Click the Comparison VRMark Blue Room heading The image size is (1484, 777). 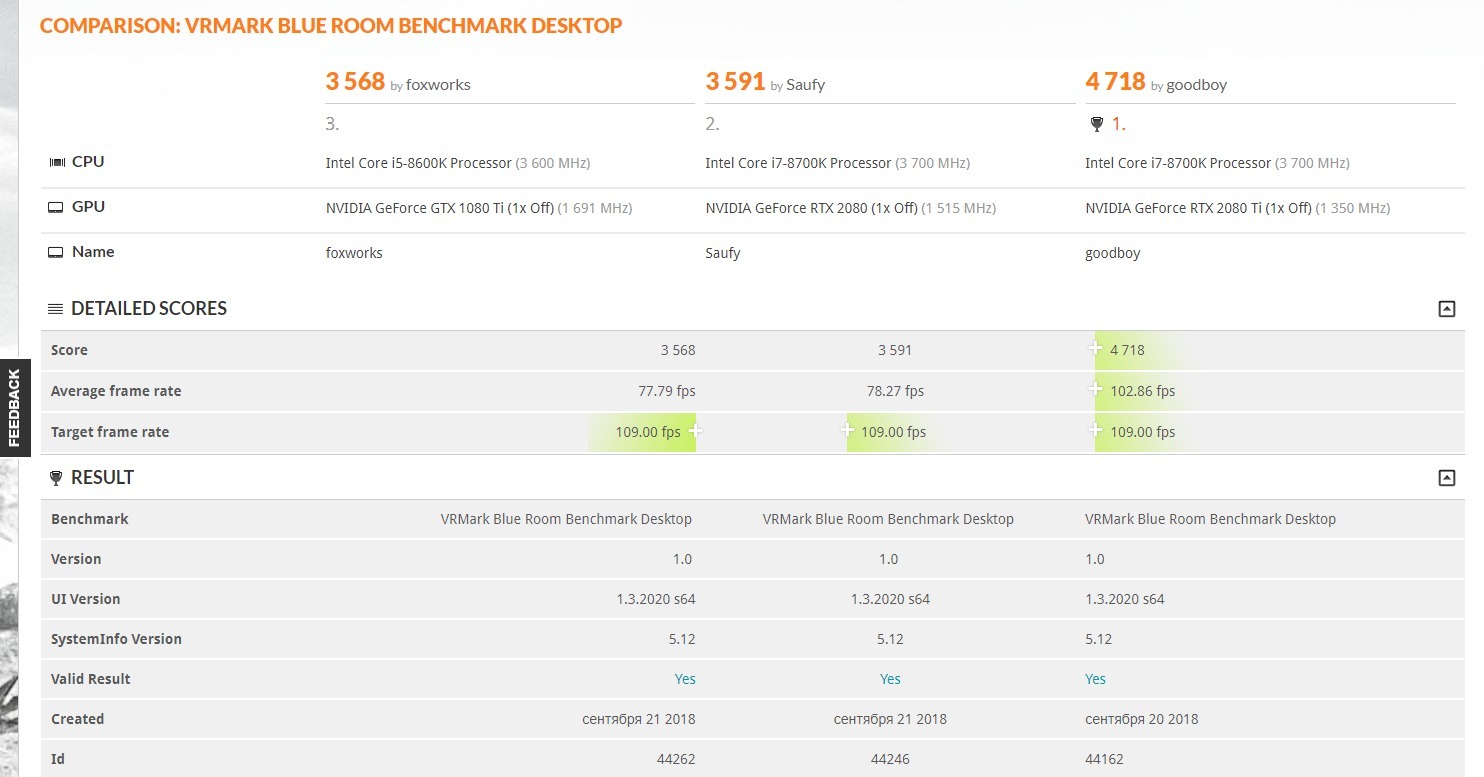331,25
